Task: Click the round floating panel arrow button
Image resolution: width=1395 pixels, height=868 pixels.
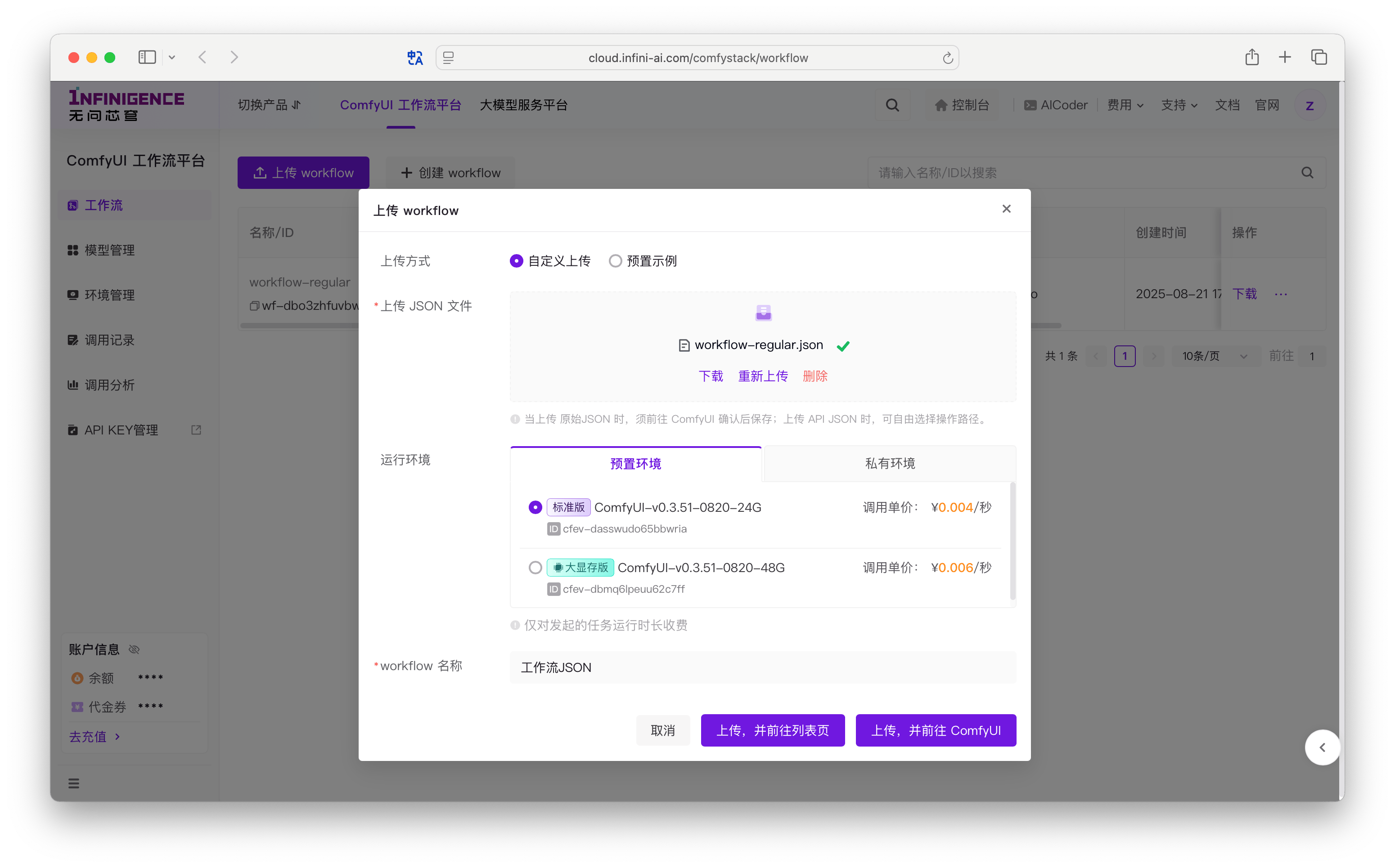Action: click(x=1323, y=747)
